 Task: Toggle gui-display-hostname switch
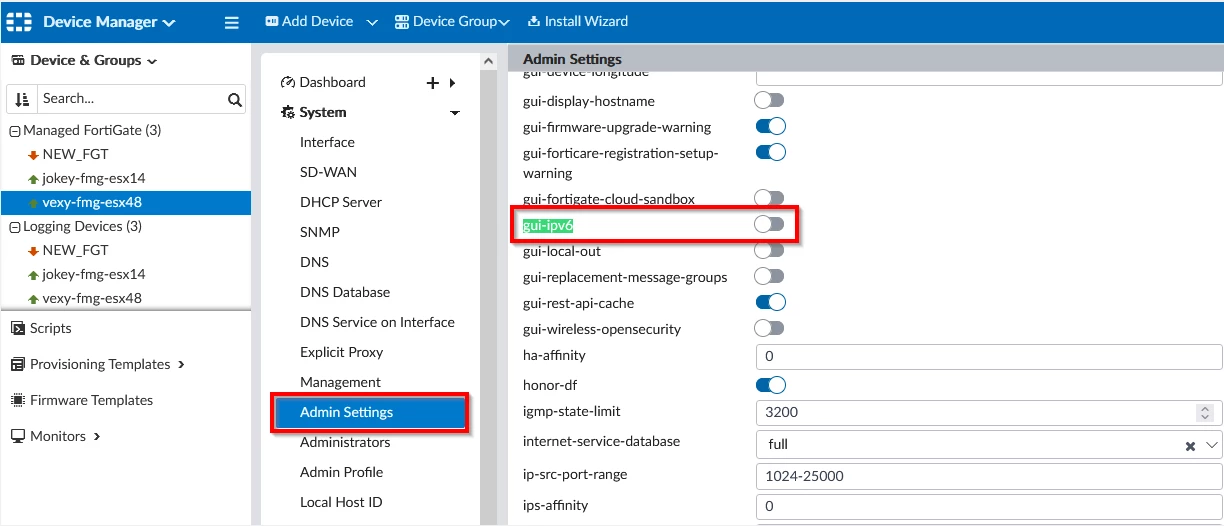pyautogui.click(x=770, y=101)
